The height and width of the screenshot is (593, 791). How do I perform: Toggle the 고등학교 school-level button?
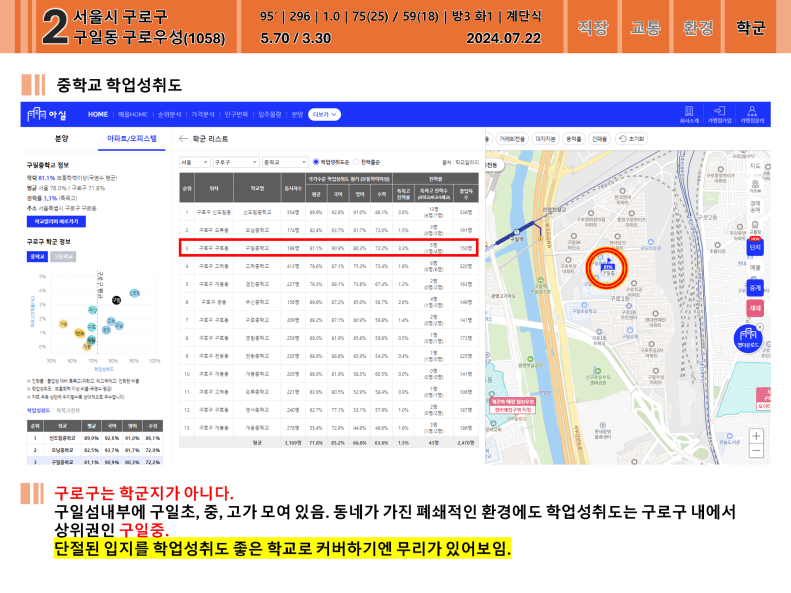pyautogui.click(x=63, y=257)
